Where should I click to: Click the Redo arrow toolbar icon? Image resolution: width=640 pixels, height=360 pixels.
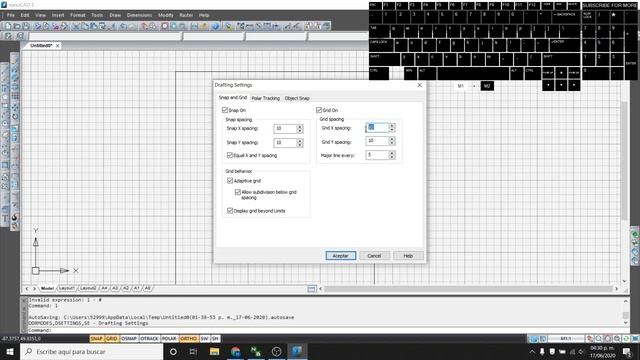click(132, 26)
